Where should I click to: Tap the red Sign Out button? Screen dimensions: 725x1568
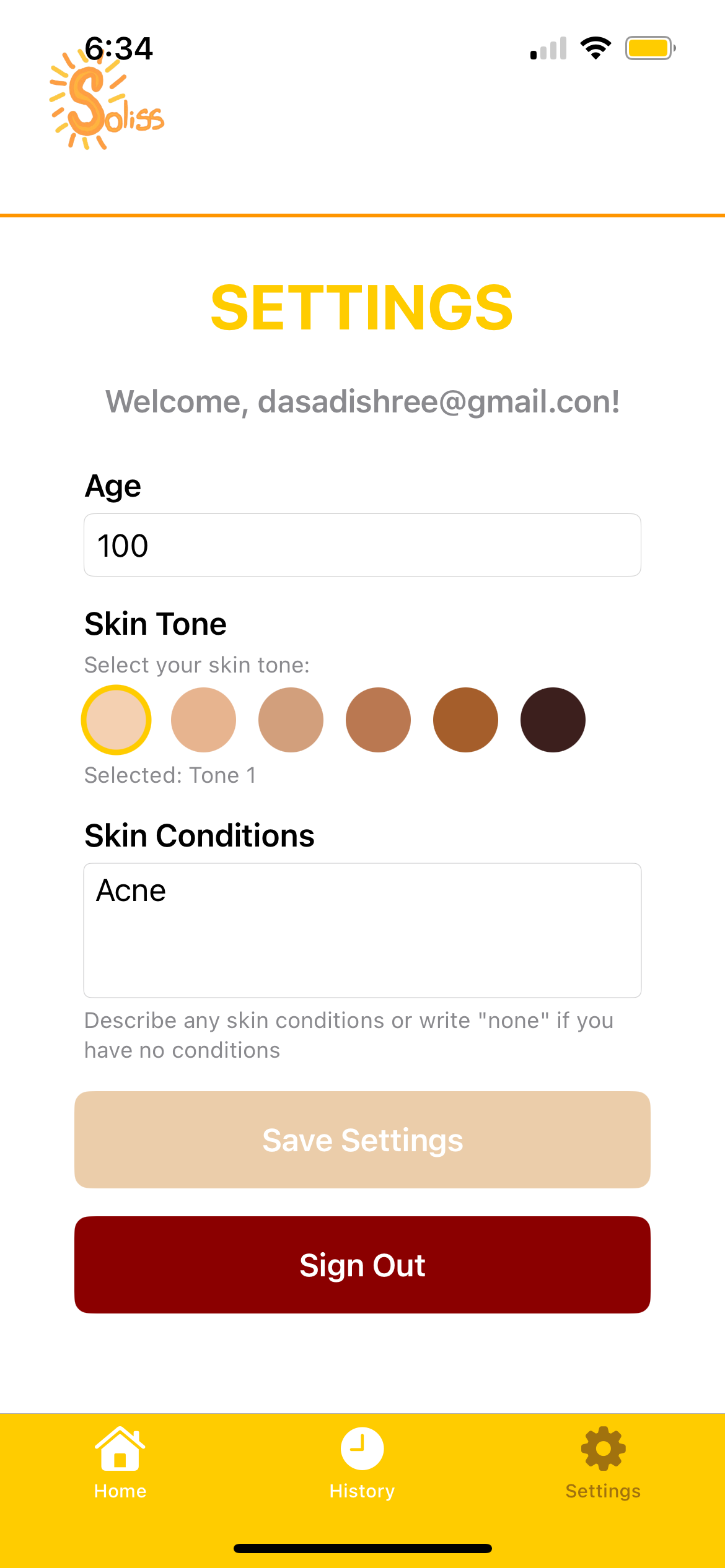coord(362,1265)
